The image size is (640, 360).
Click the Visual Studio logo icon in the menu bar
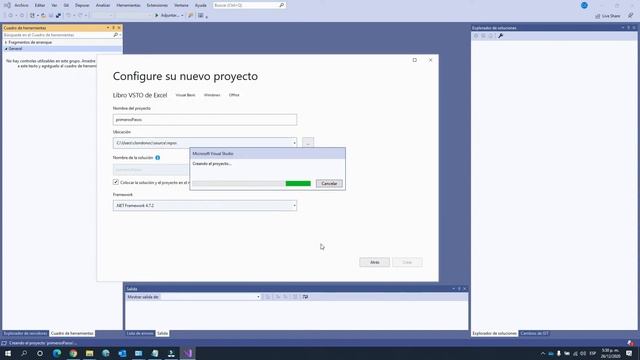pos(7,5)
